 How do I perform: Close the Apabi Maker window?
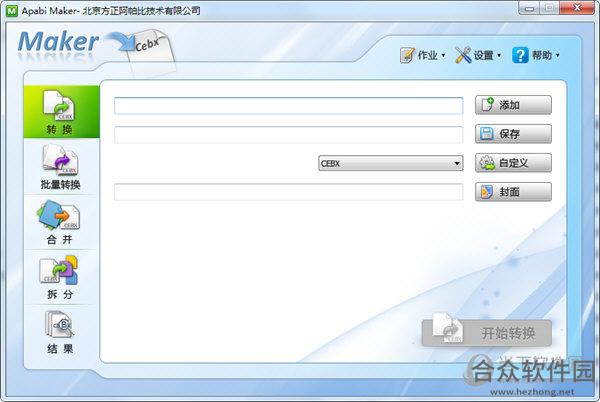point(577,8)
